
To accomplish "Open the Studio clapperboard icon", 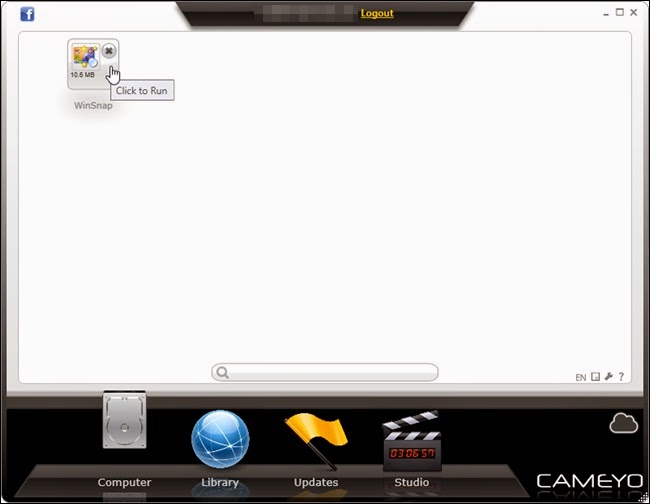I will click(412, 441).
